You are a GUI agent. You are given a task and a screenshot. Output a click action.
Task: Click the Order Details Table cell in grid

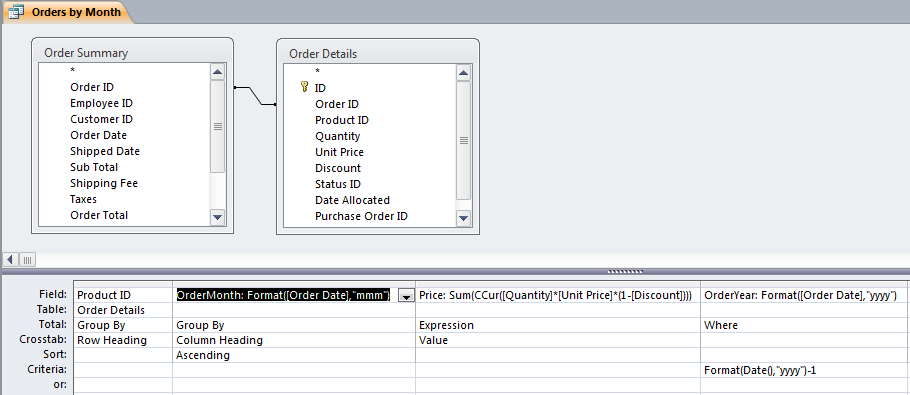(123, 310)
